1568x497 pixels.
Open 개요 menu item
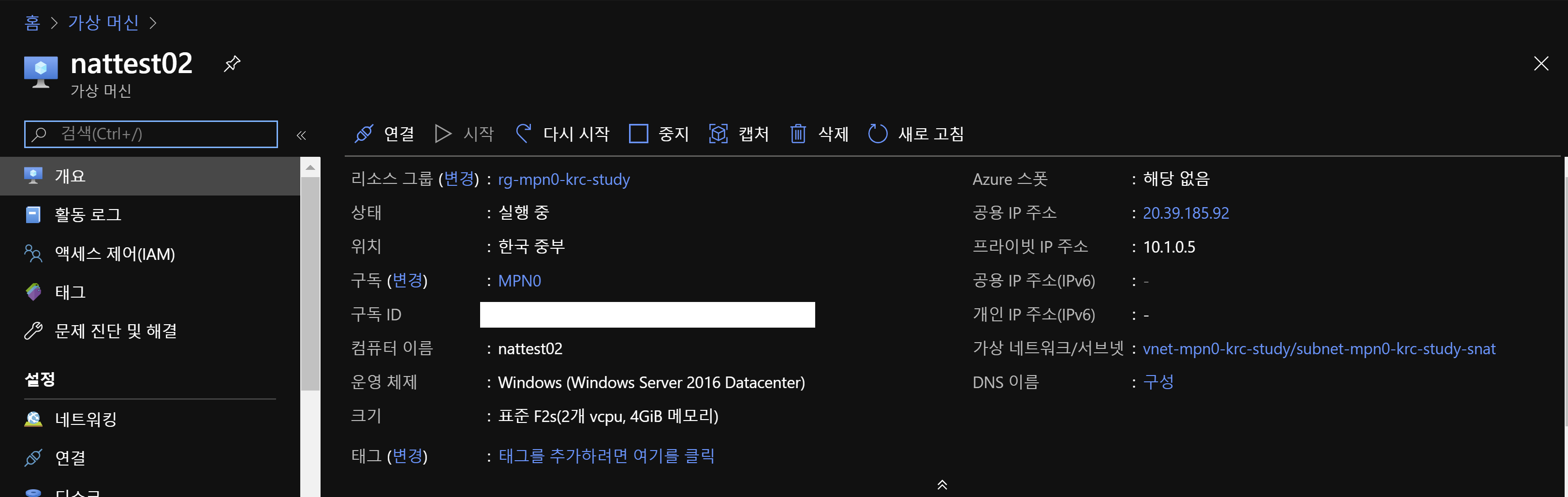pos(150,176)
